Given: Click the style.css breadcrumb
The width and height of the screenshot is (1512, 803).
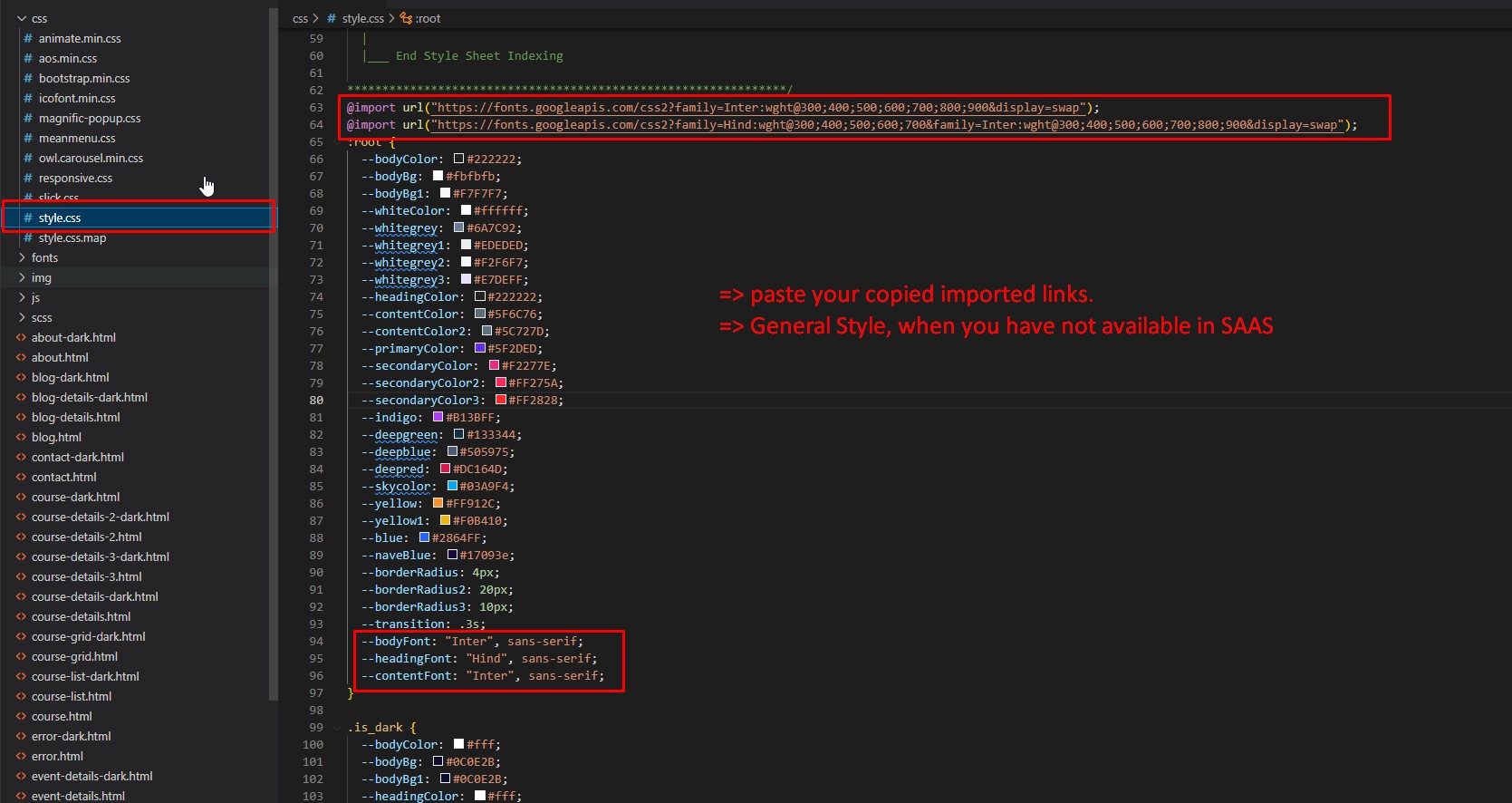Looking at the screenshot, I should (362, 18).
